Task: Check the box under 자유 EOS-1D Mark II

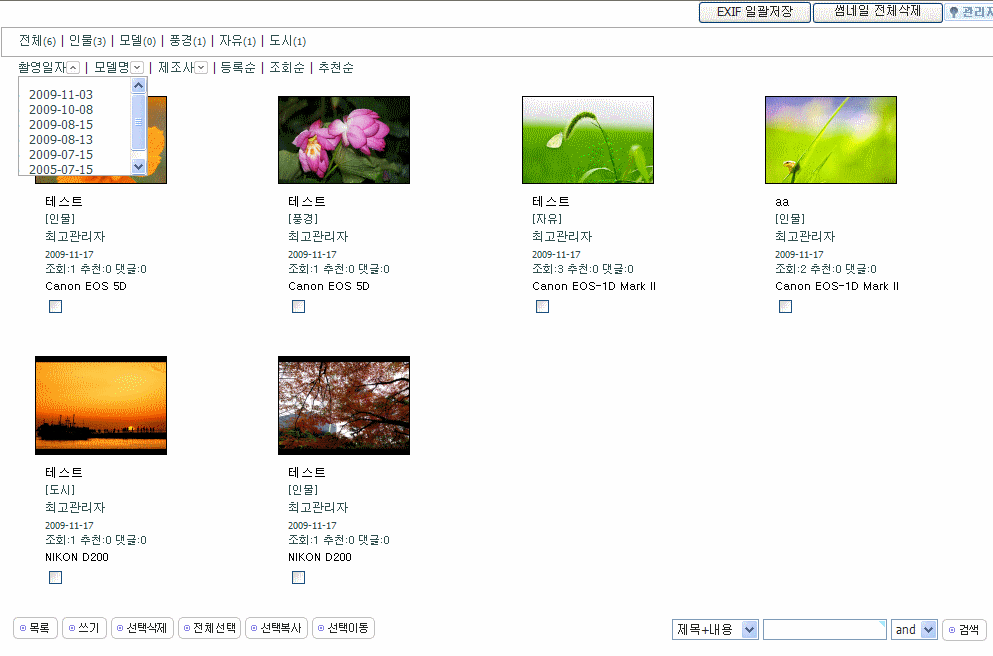Action: click(x=542, y=306)
